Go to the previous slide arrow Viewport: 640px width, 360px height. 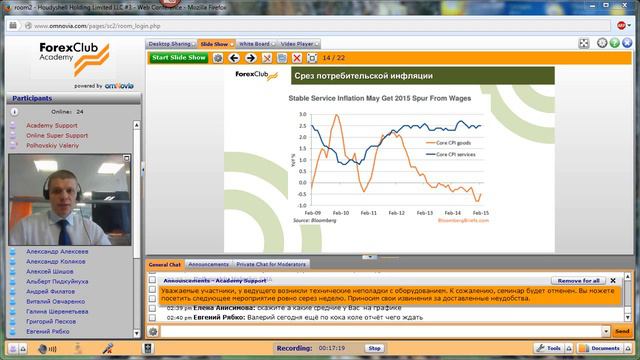point(234,58)
